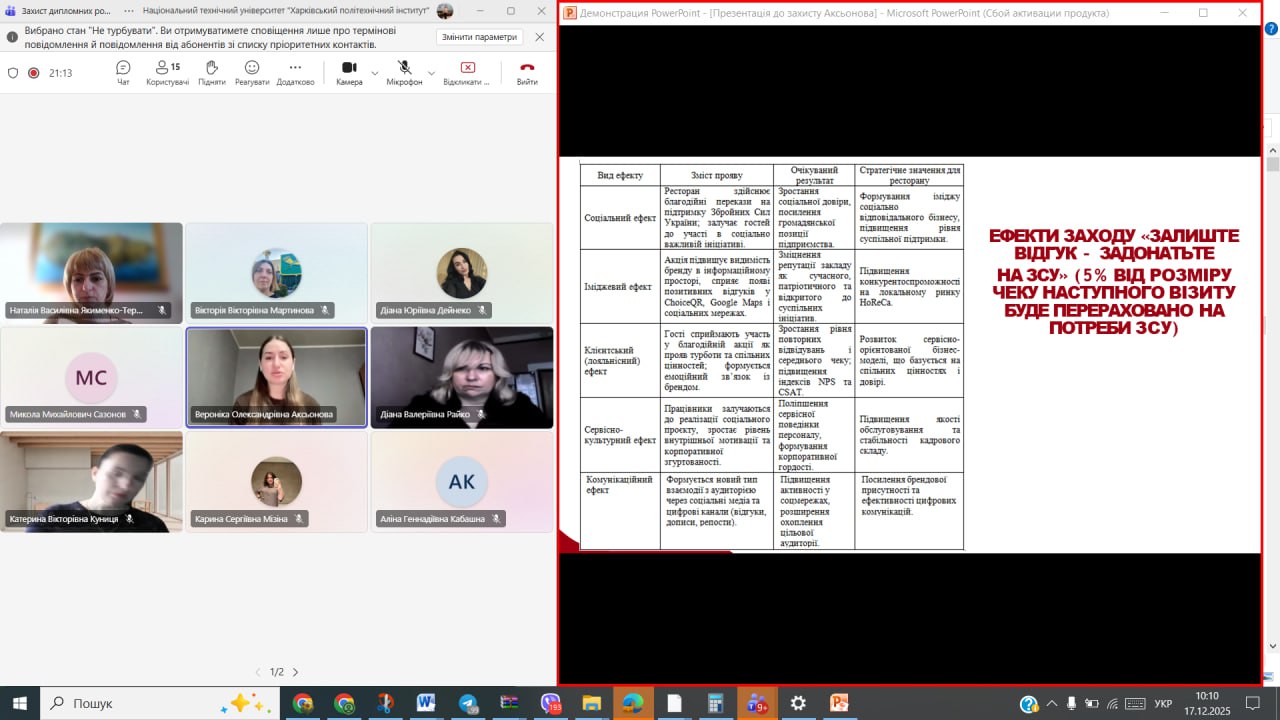
Task: Select Діана Юріївна Дейнеко tile
Action: (462, 272)
